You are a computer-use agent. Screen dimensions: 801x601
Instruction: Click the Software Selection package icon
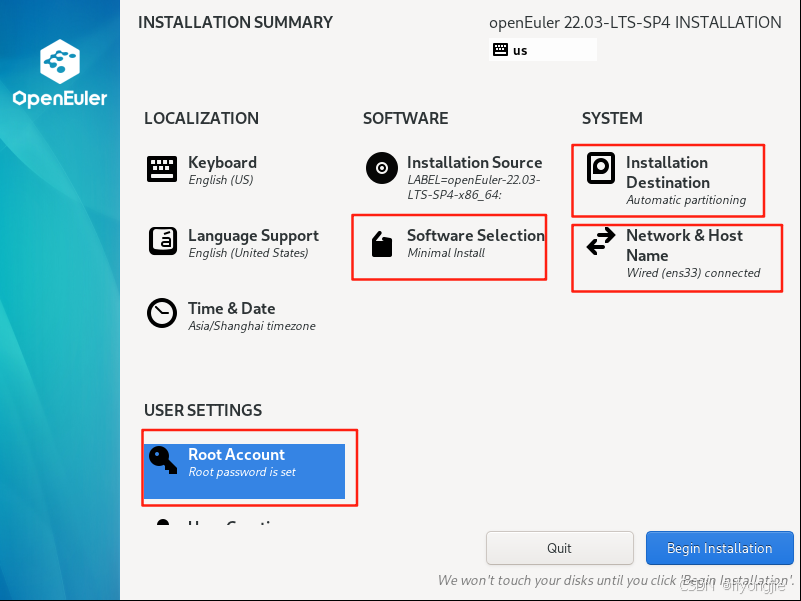(x=382, y=244)
